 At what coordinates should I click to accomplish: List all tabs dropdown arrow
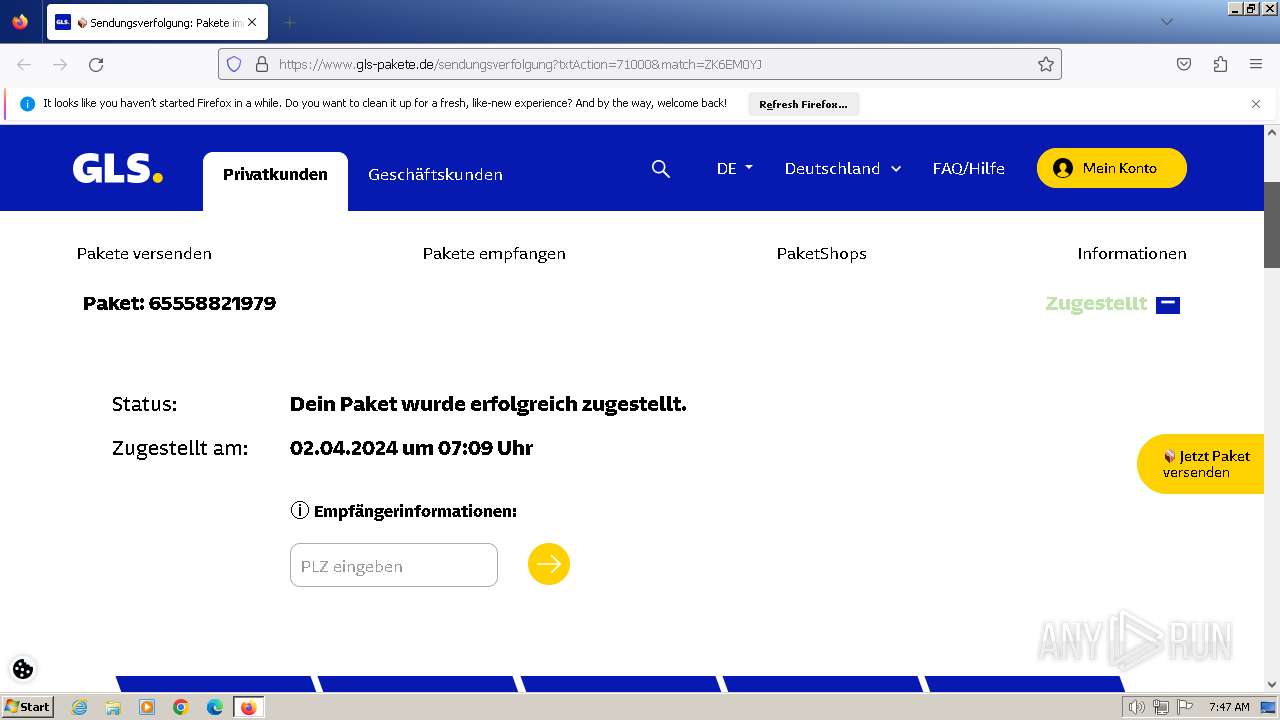pyautogui.click(x=1166, y=22)
